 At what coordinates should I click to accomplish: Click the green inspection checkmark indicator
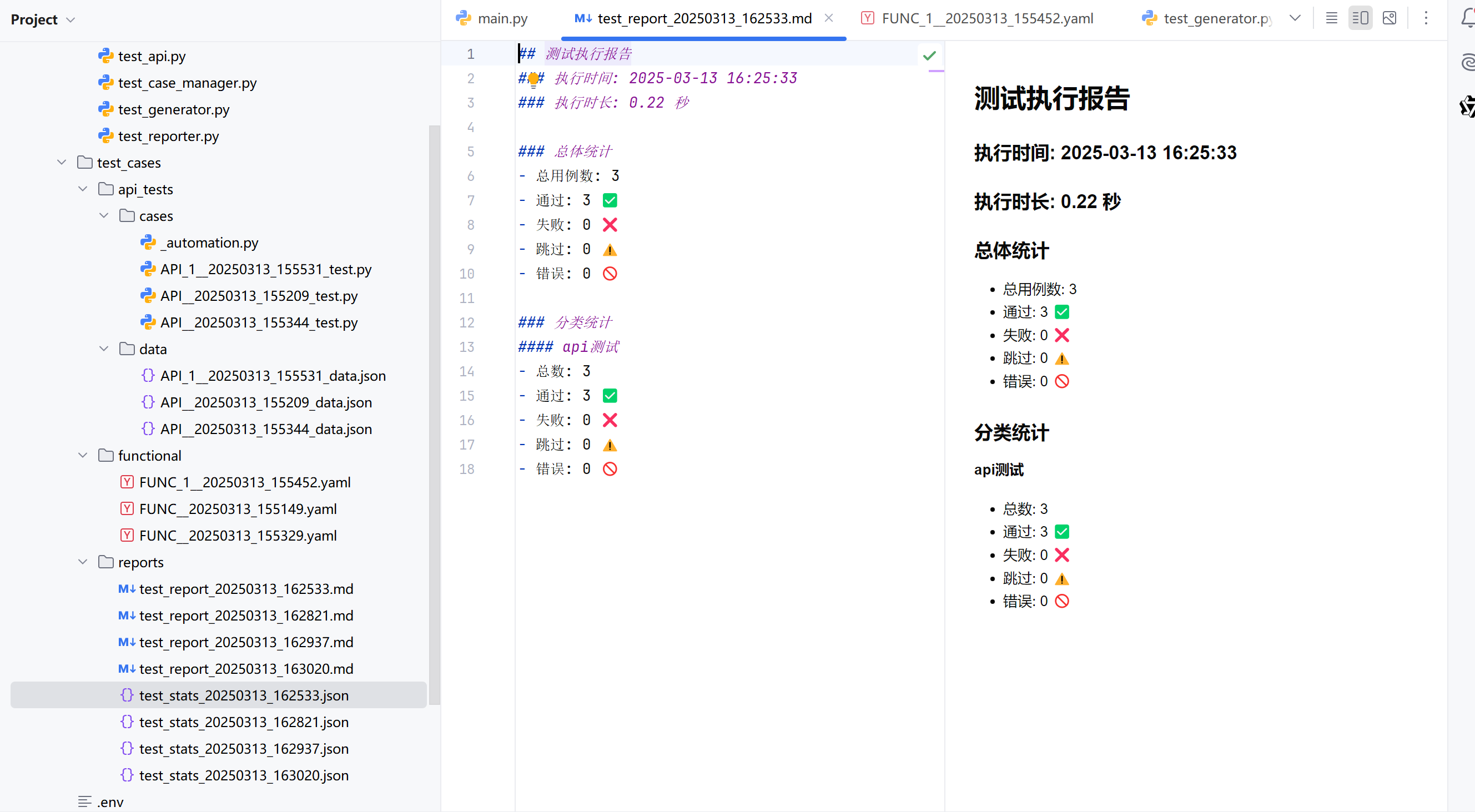[x=929, y=56]
